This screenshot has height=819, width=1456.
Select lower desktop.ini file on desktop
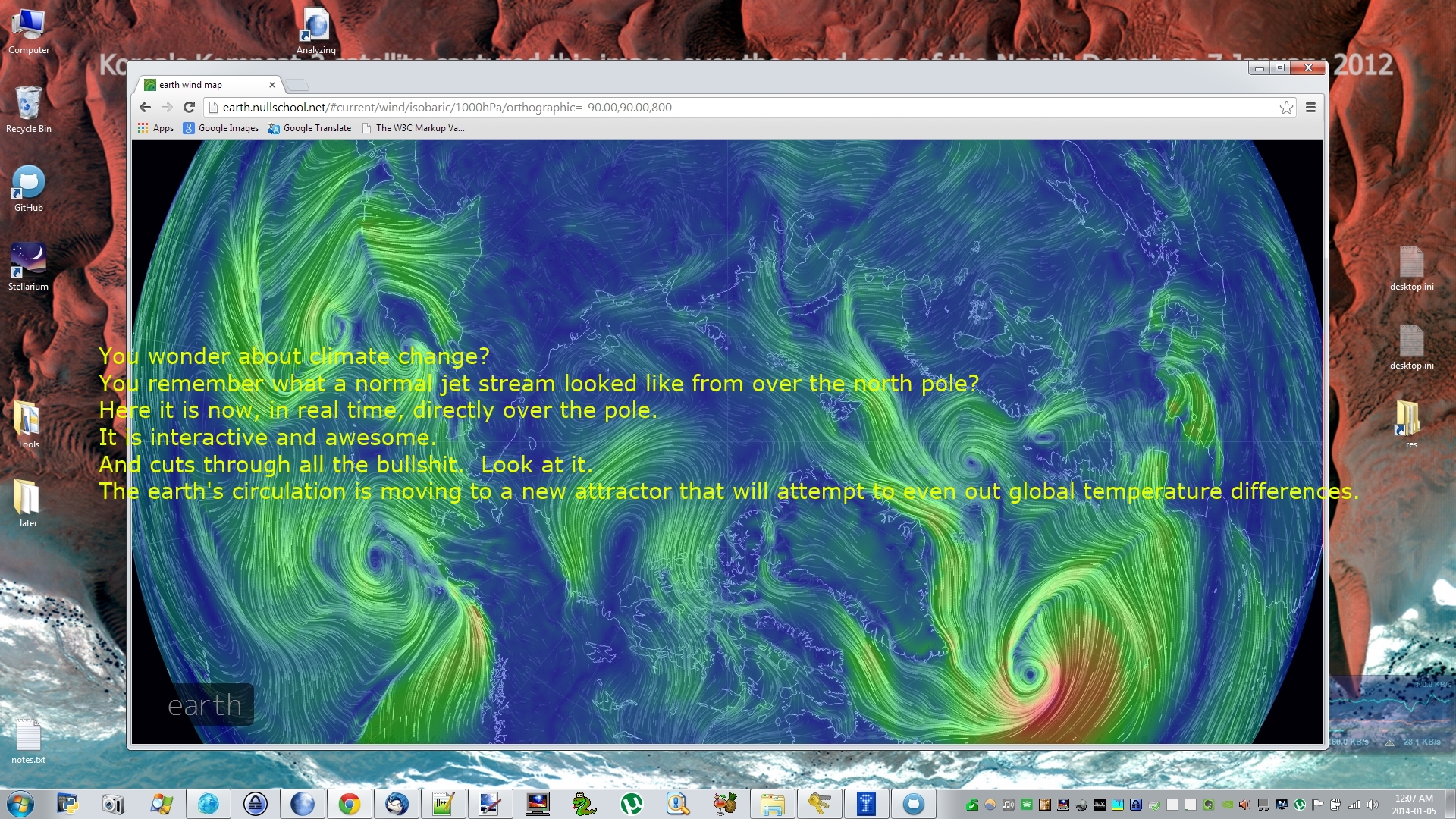tap(1411, 347)
